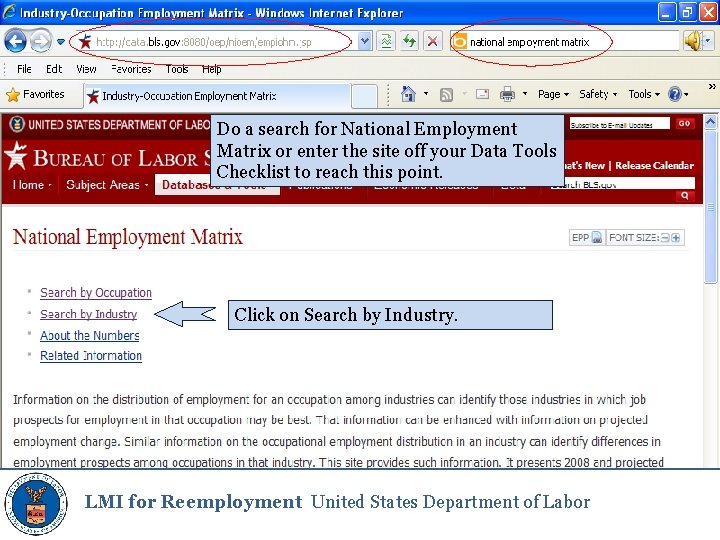Expand the Home button dropdown arrow
720x540 pixels.
click(x=426, y=94)
